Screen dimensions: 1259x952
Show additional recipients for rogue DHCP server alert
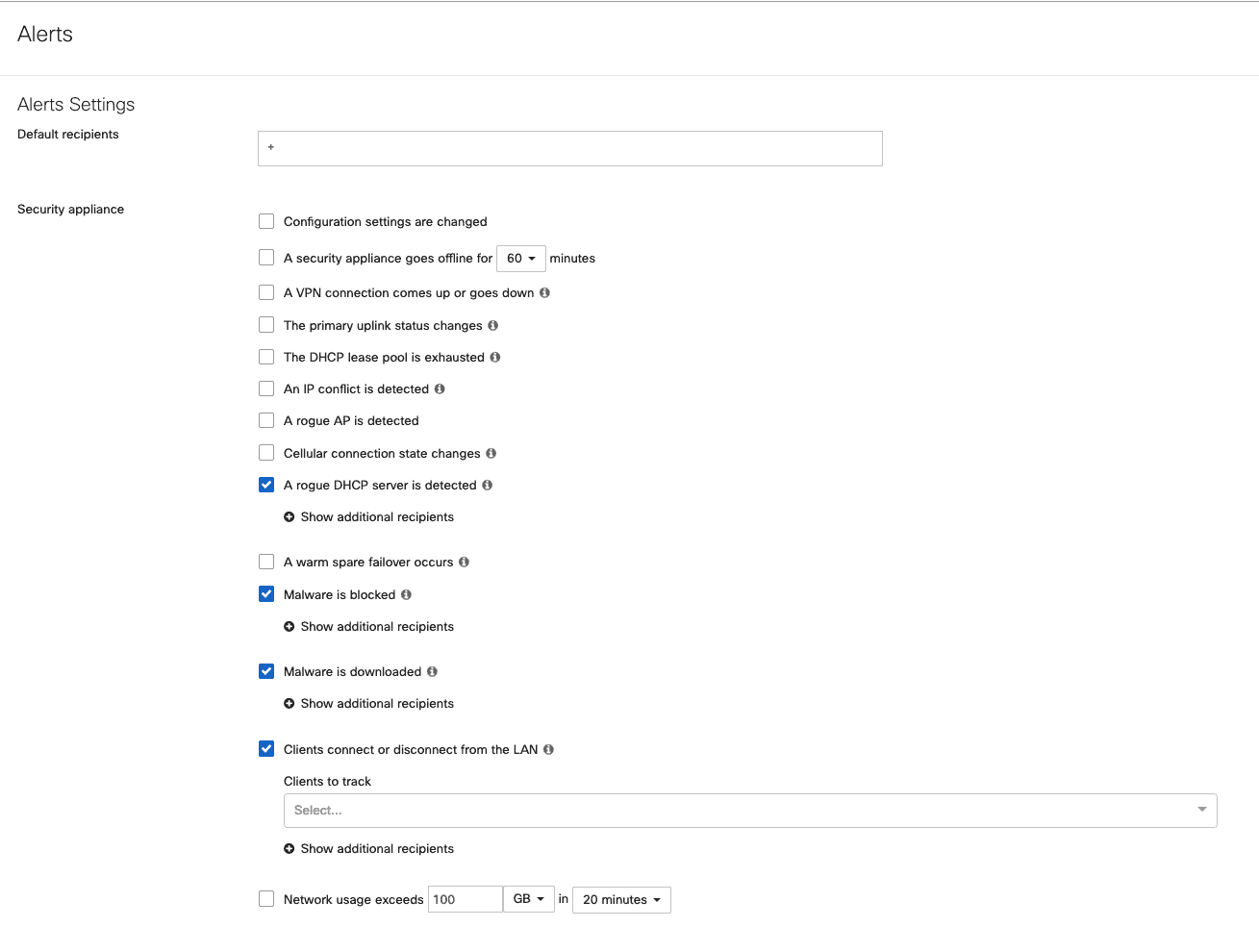(x=368, y=516)
